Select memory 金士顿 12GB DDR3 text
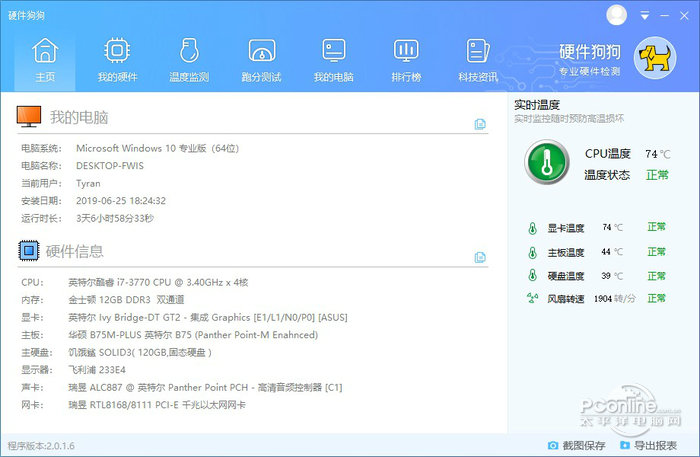 (x=126, y=300)
